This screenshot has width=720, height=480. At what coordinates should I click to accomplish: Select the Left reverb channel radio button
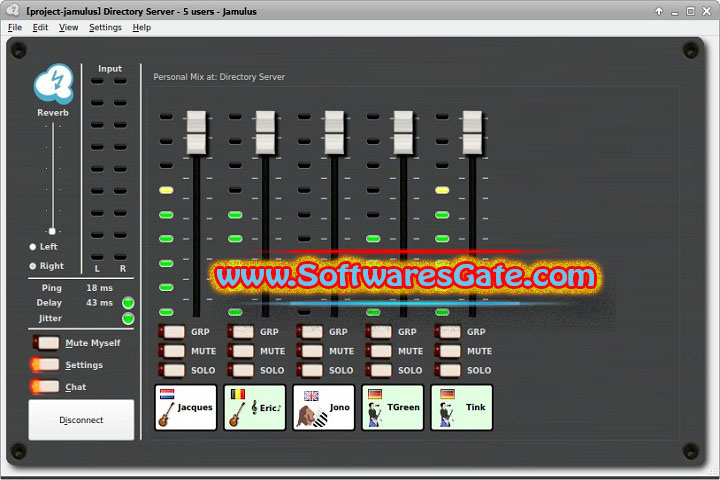[33, 247]
